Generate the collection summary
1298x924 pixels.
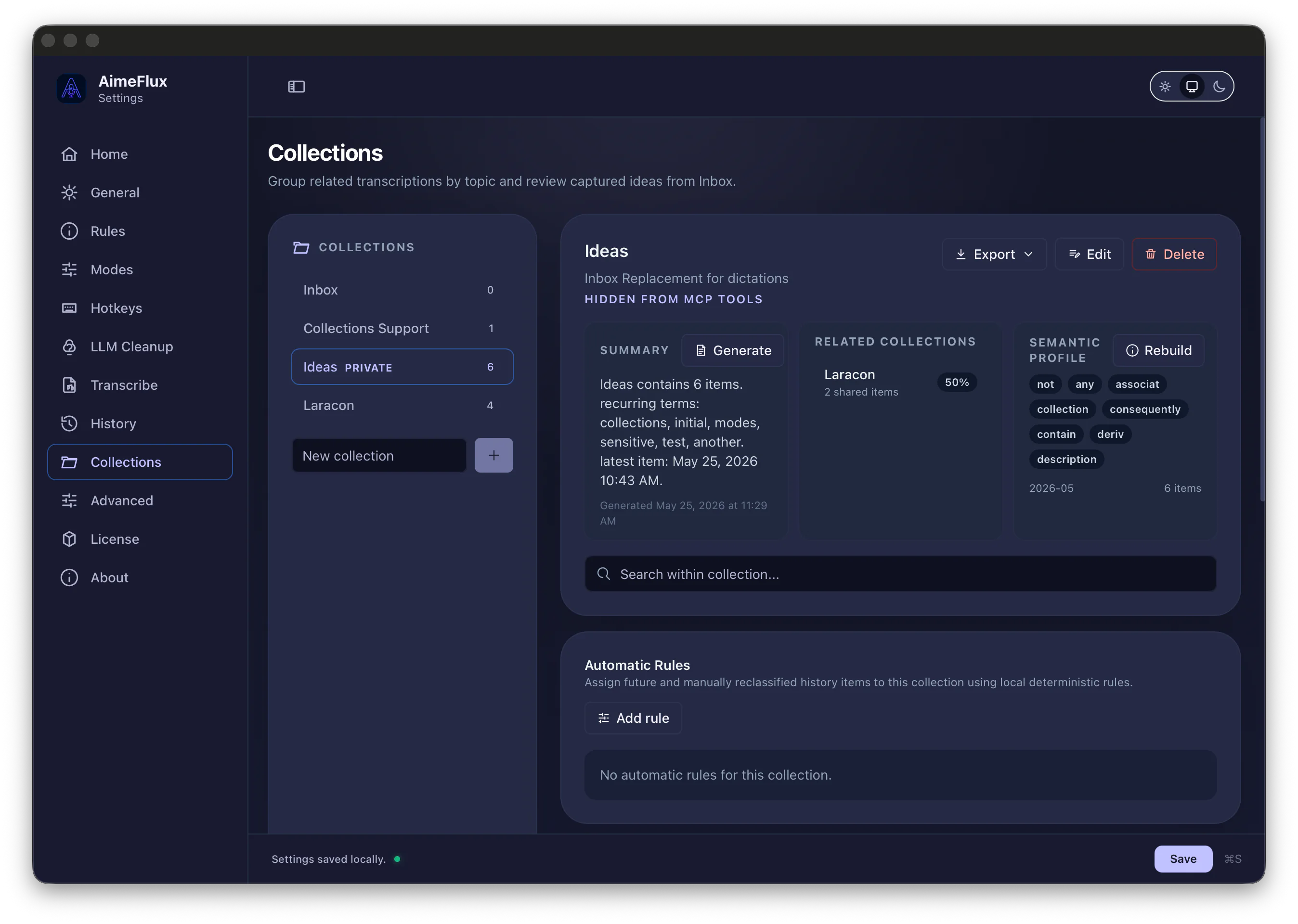coord(732,350)
